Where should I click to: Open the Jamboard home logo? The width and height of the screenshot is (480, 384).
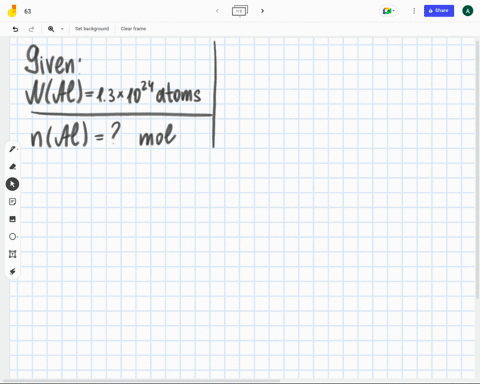pos(12,11)
